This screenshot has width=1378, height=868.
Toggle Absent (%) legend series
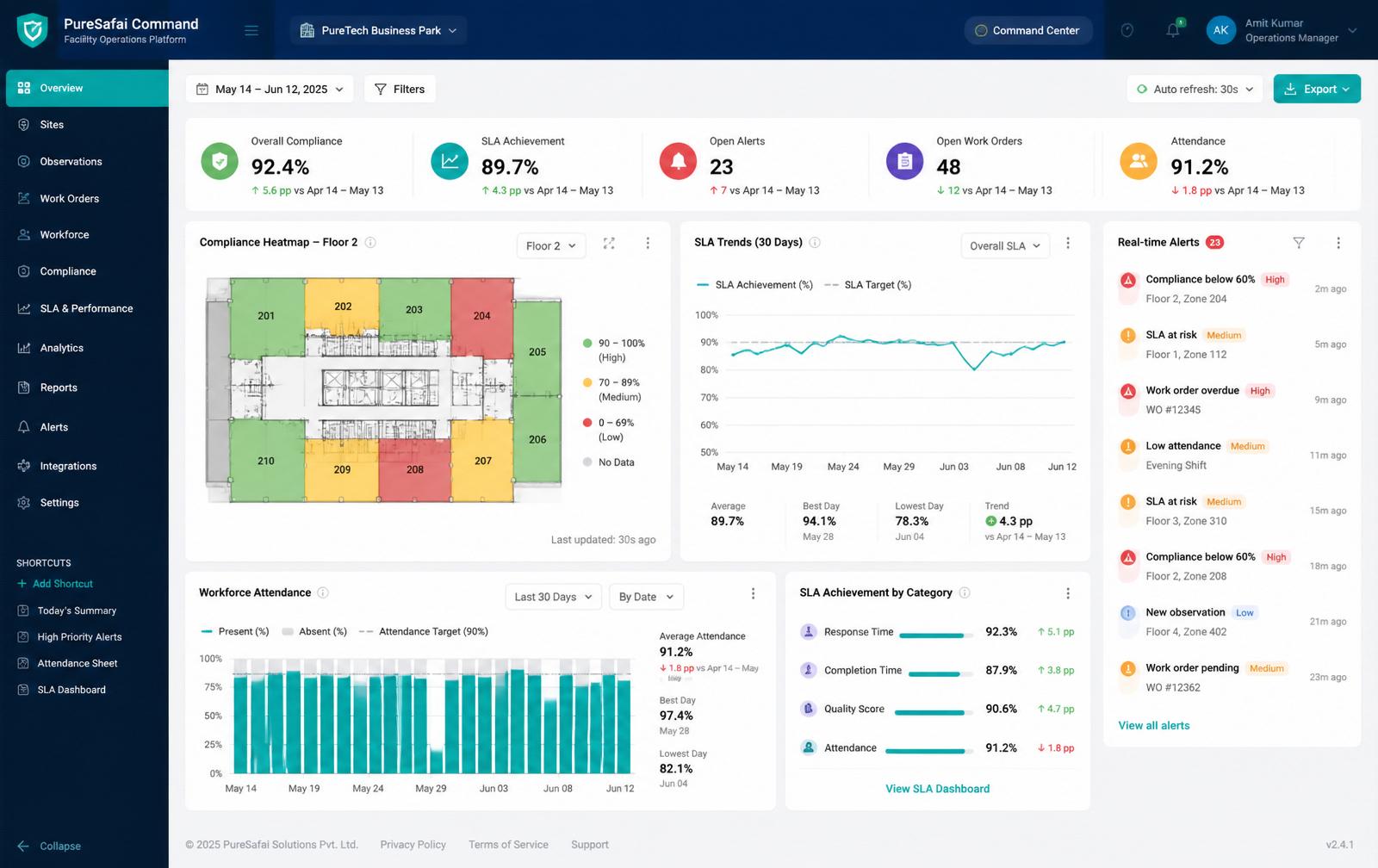point(314,632)
